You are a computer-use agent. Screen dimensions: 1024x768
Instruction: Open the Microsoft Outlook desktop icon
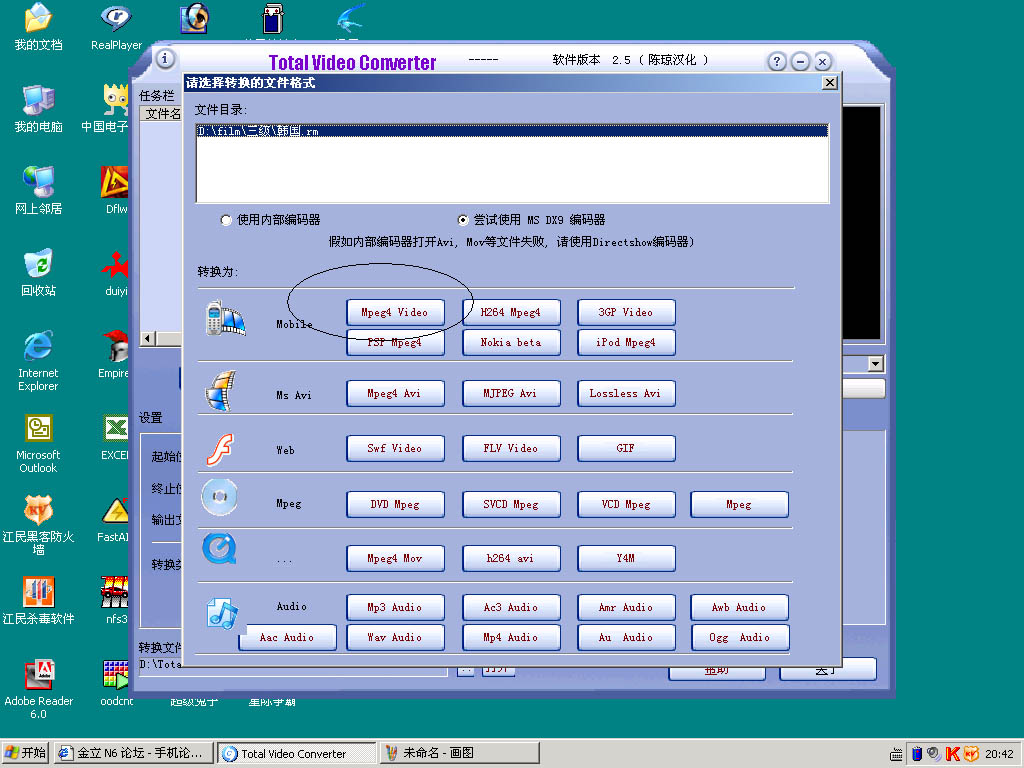click(39, 443)
